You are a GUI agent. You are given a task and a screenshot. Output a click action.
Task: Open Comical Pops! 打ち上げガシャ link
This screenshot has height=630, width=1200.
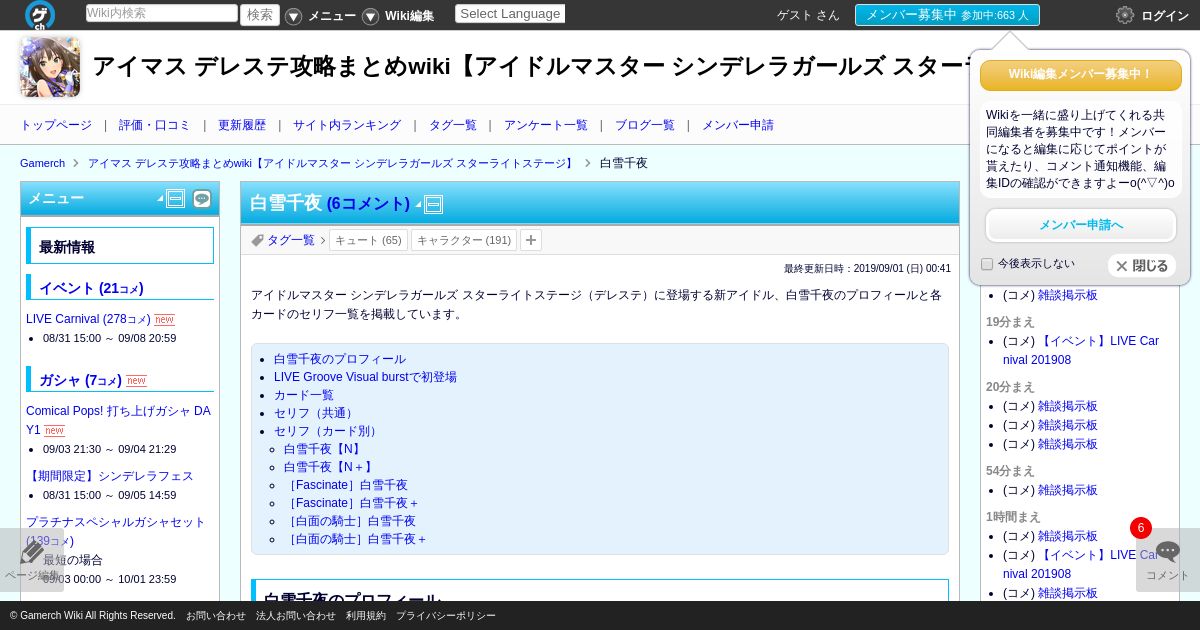point(118,420)
